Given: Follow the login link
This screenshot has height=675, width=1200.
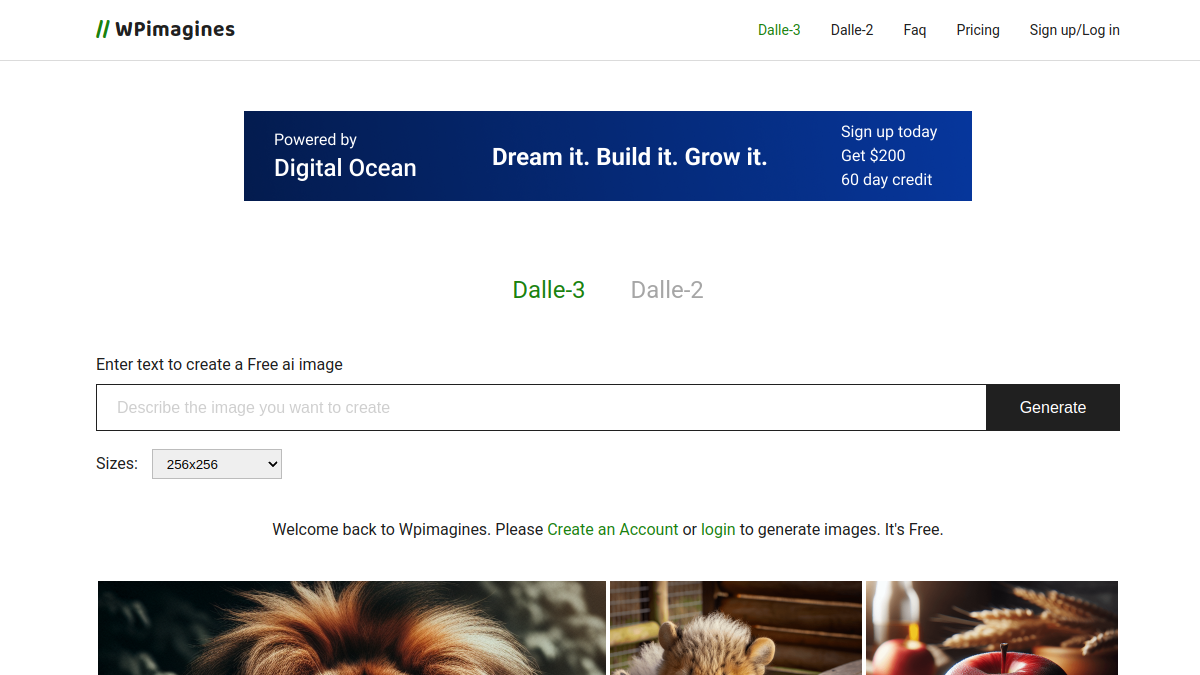Looking at the screenshot, I should tap(718, 529).
